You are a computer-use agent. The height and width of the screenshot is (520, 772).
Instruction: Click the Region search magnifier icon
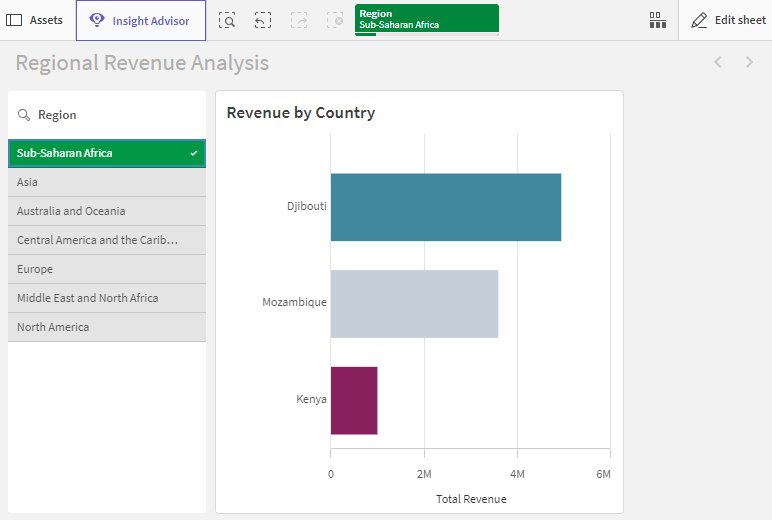pyautogui.click(x=24, y=115)
